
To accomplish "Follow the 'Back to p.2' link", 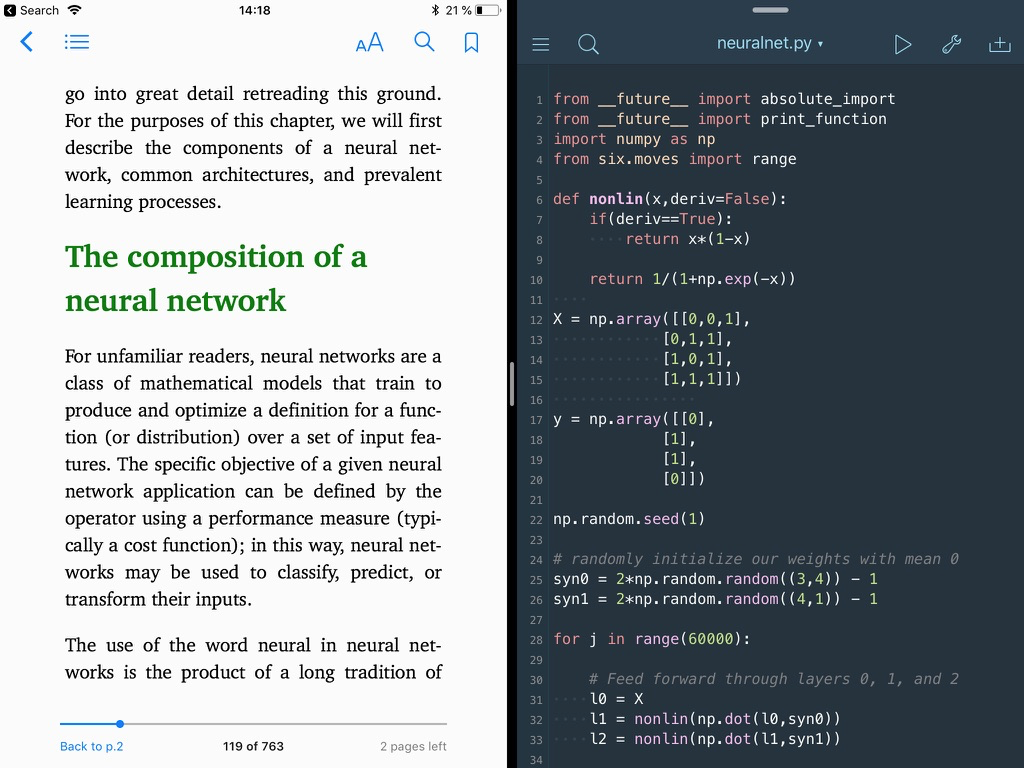I will click(91, 746).
